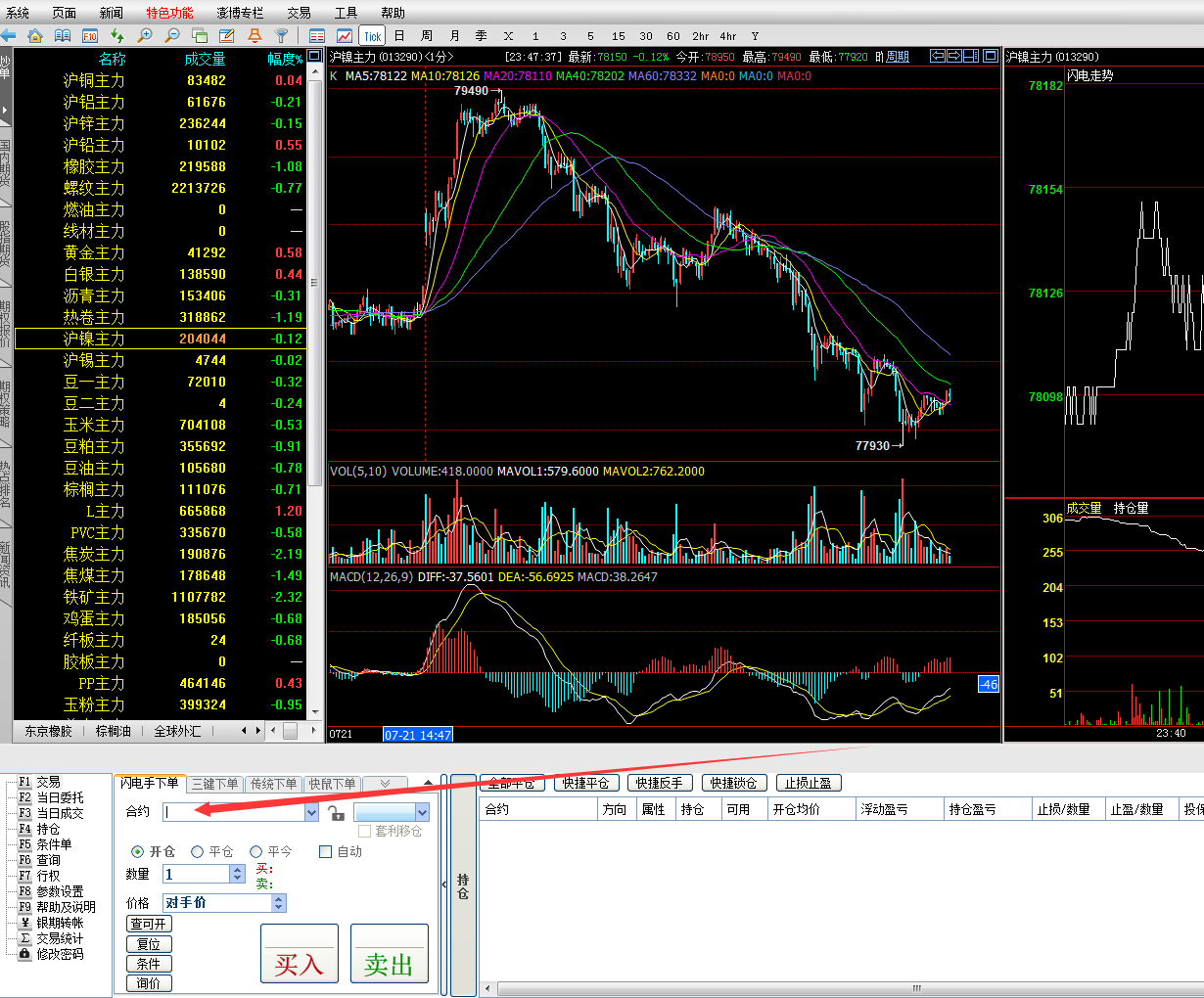Click the zoom out magnifier icon

(172, 36)
